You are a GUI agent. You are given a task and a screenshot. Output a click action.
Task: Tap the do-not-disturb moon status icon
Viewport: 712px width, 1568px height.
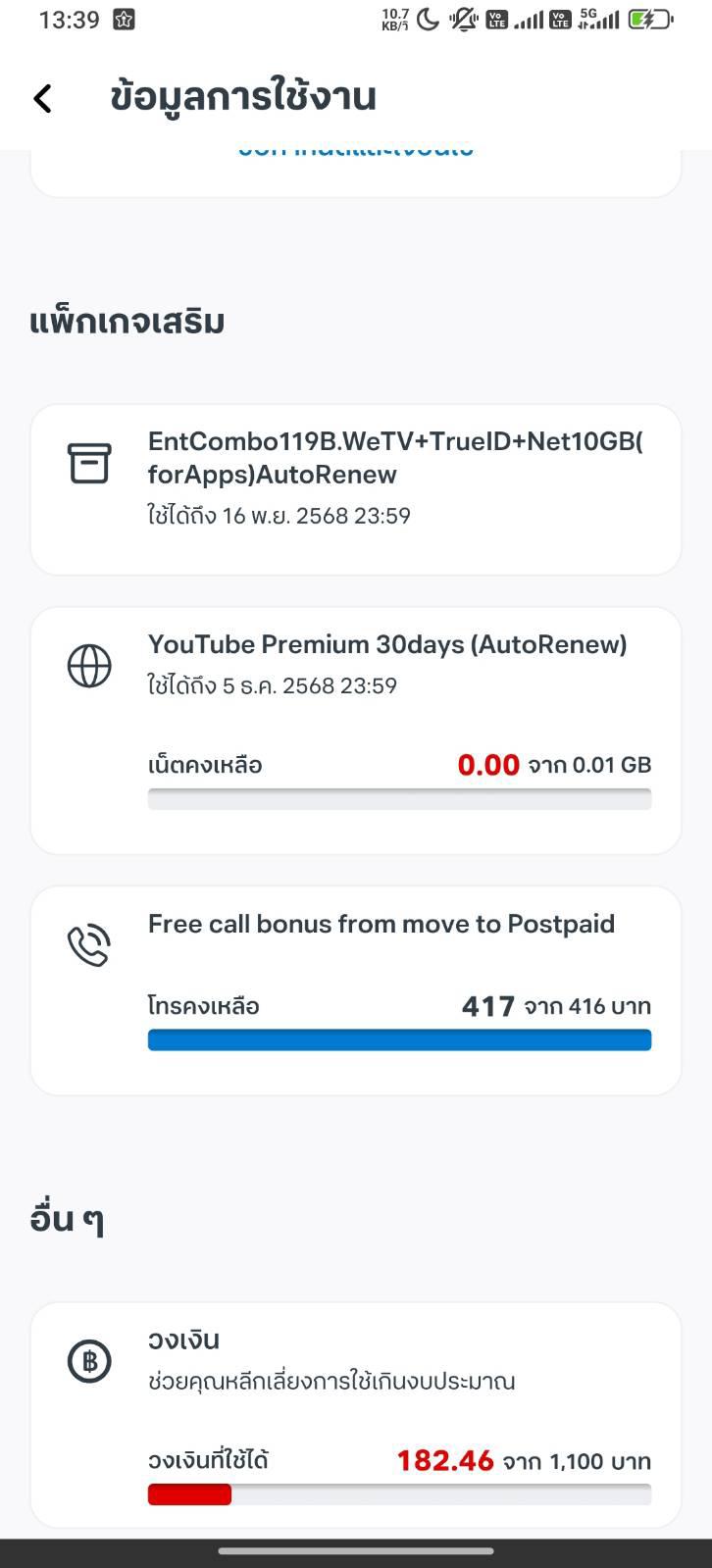[x=428, y=19]
